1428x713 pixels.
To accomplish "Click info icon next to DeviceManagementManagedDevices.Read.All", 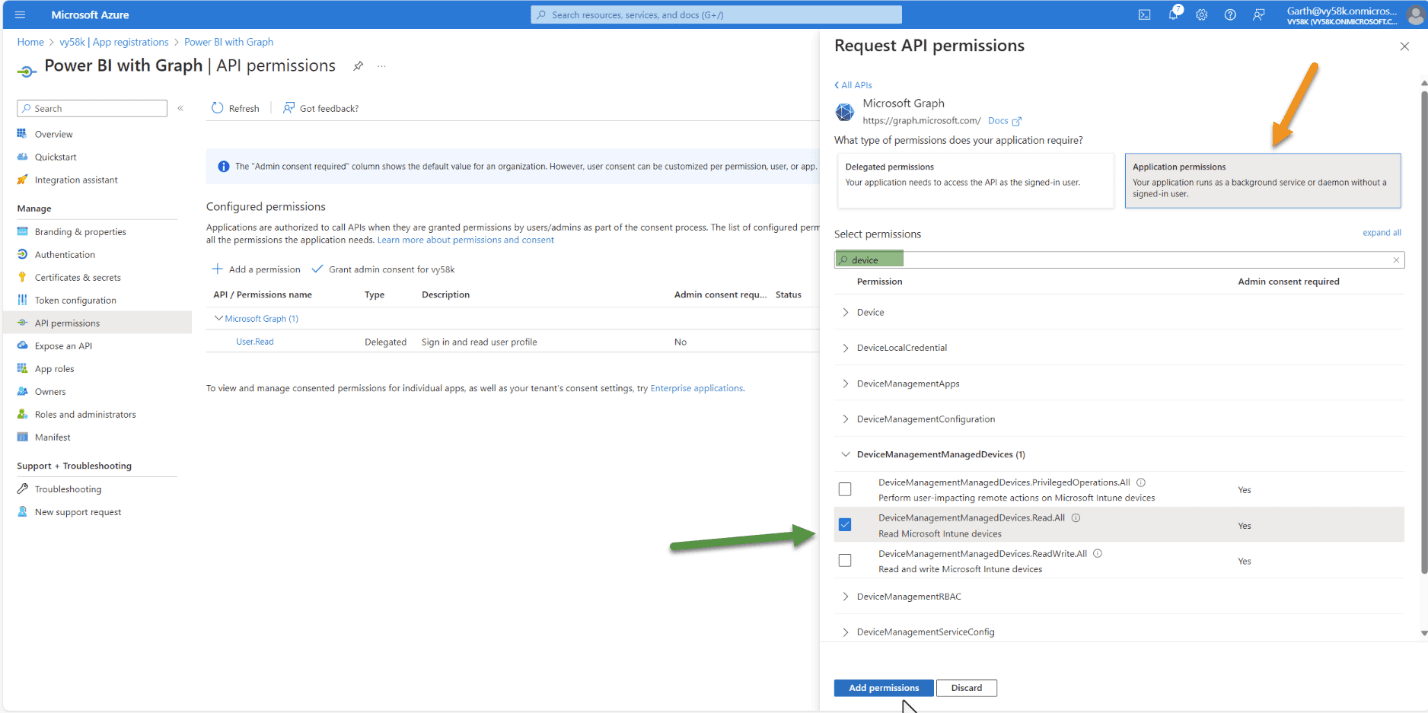I will click(x=1076, y=518).
